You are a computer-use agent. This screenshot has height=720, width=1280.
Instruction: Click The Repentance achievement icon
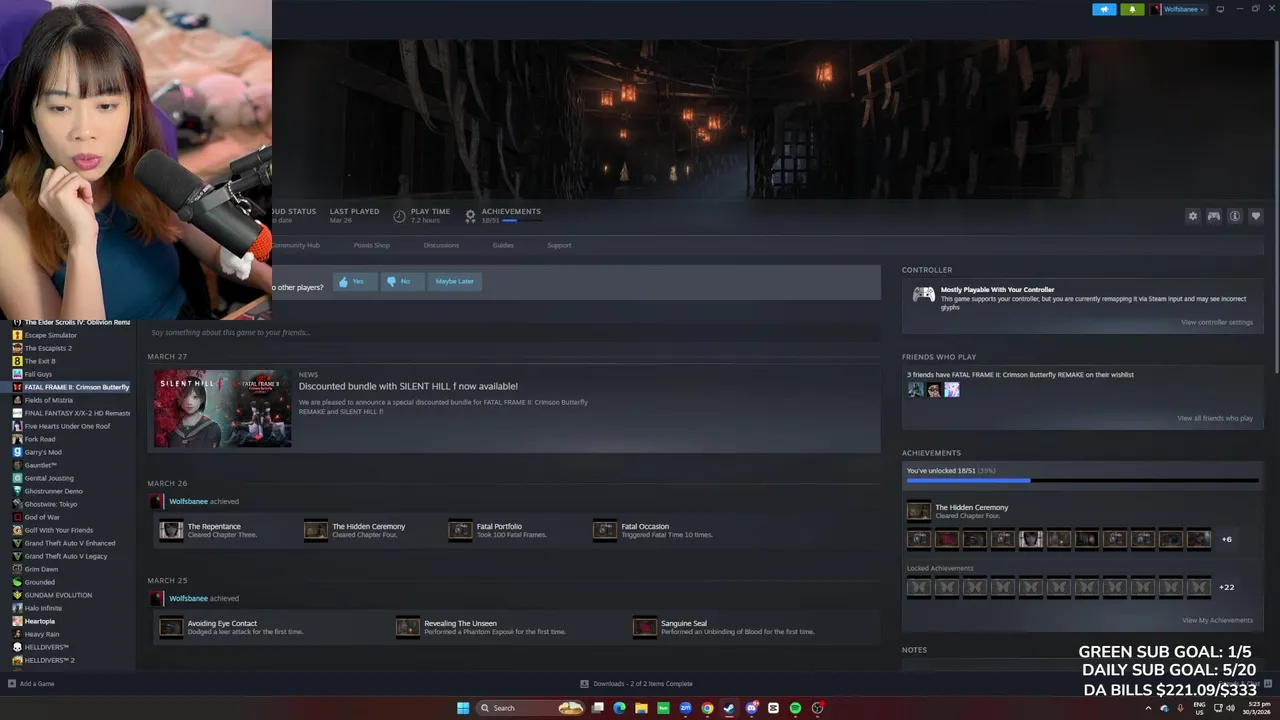(x=171, y=530)
